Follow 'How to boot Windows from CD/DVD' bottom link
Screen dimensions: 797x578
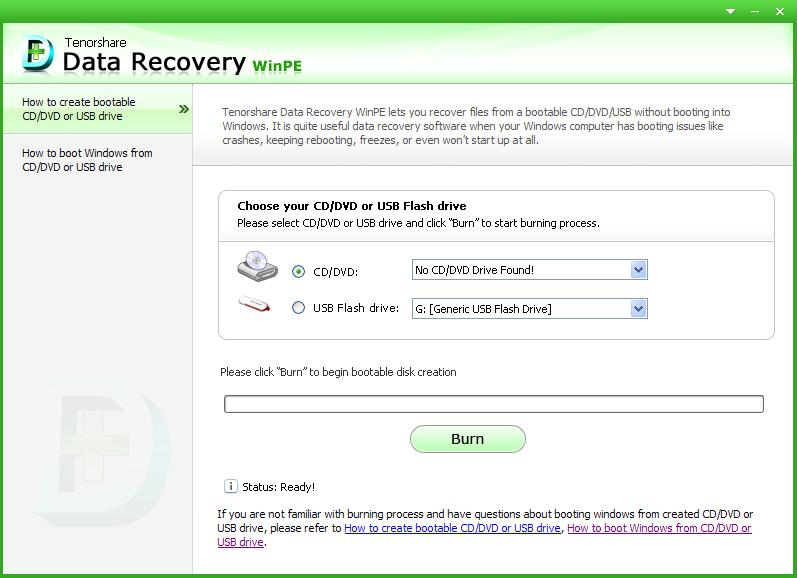[x=658, y=528]
